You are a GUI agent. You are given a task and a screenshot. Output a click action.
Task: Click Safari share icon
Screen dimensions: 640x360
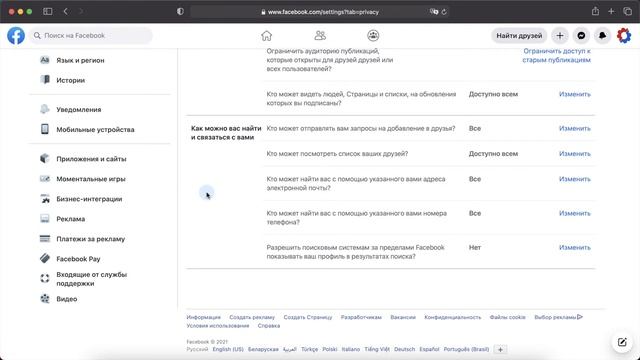(x=596, y=11)
